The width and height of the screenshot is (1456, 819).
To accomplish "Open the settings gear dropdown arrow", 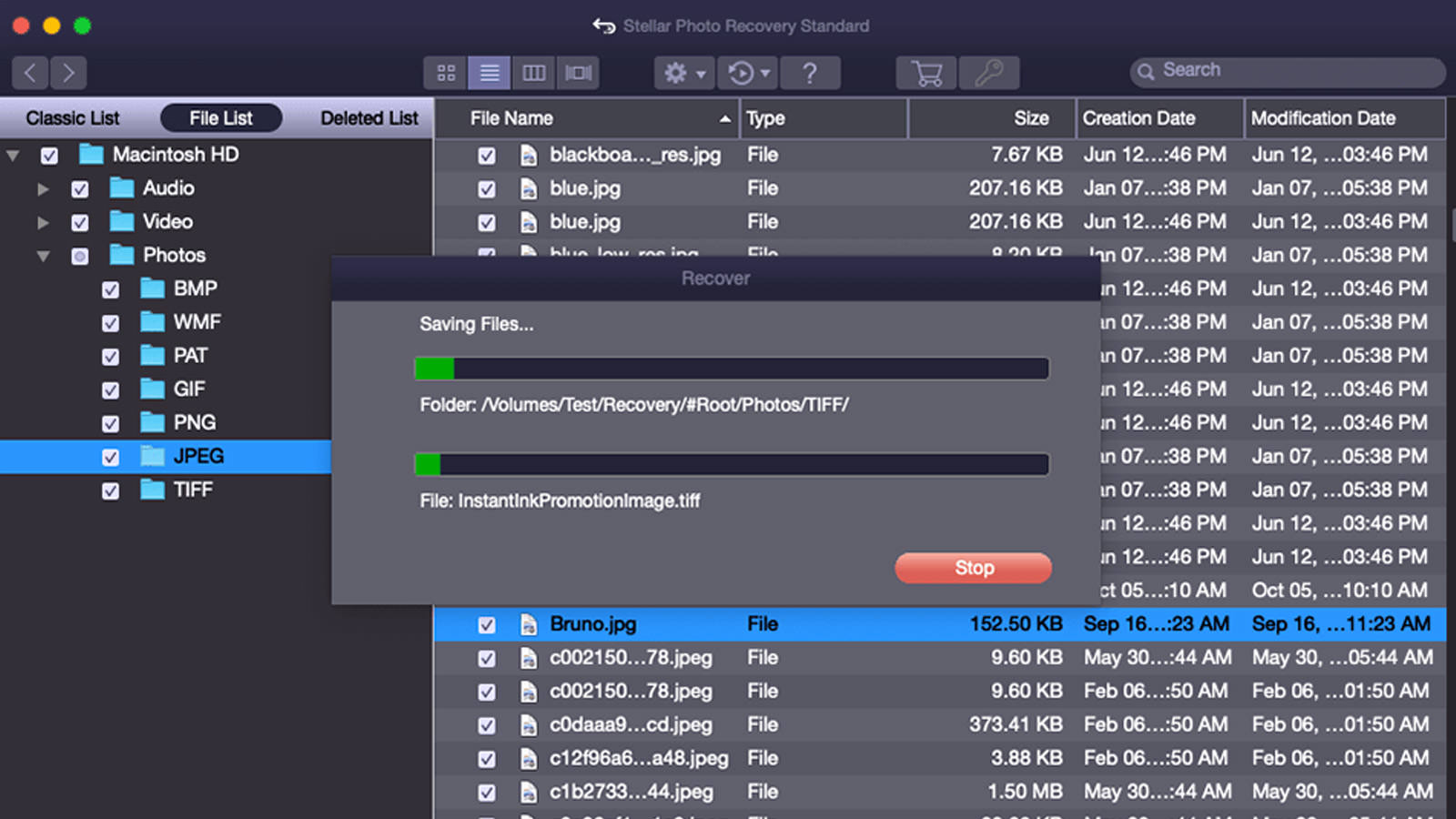I will pyautogui.click(x=701, y=74).
